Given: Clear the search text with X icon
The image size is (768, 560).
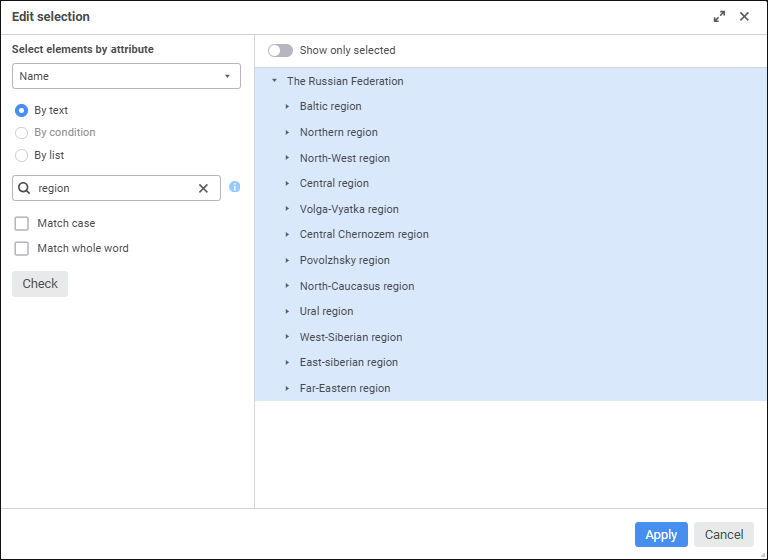Looking at the screenshot, I should pyautogui.click(x=204, y=188).
